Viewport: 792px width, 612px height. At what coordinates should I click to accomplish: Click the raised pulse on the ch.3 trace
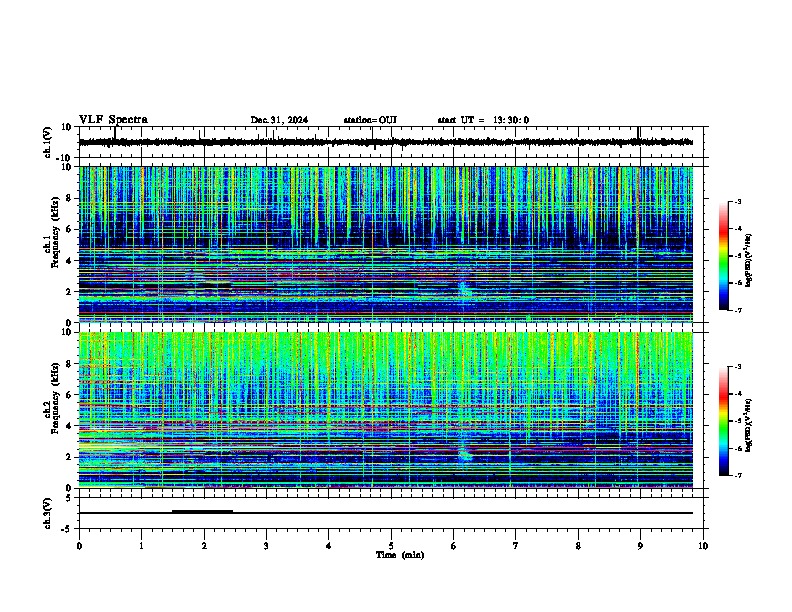point(203,511)
